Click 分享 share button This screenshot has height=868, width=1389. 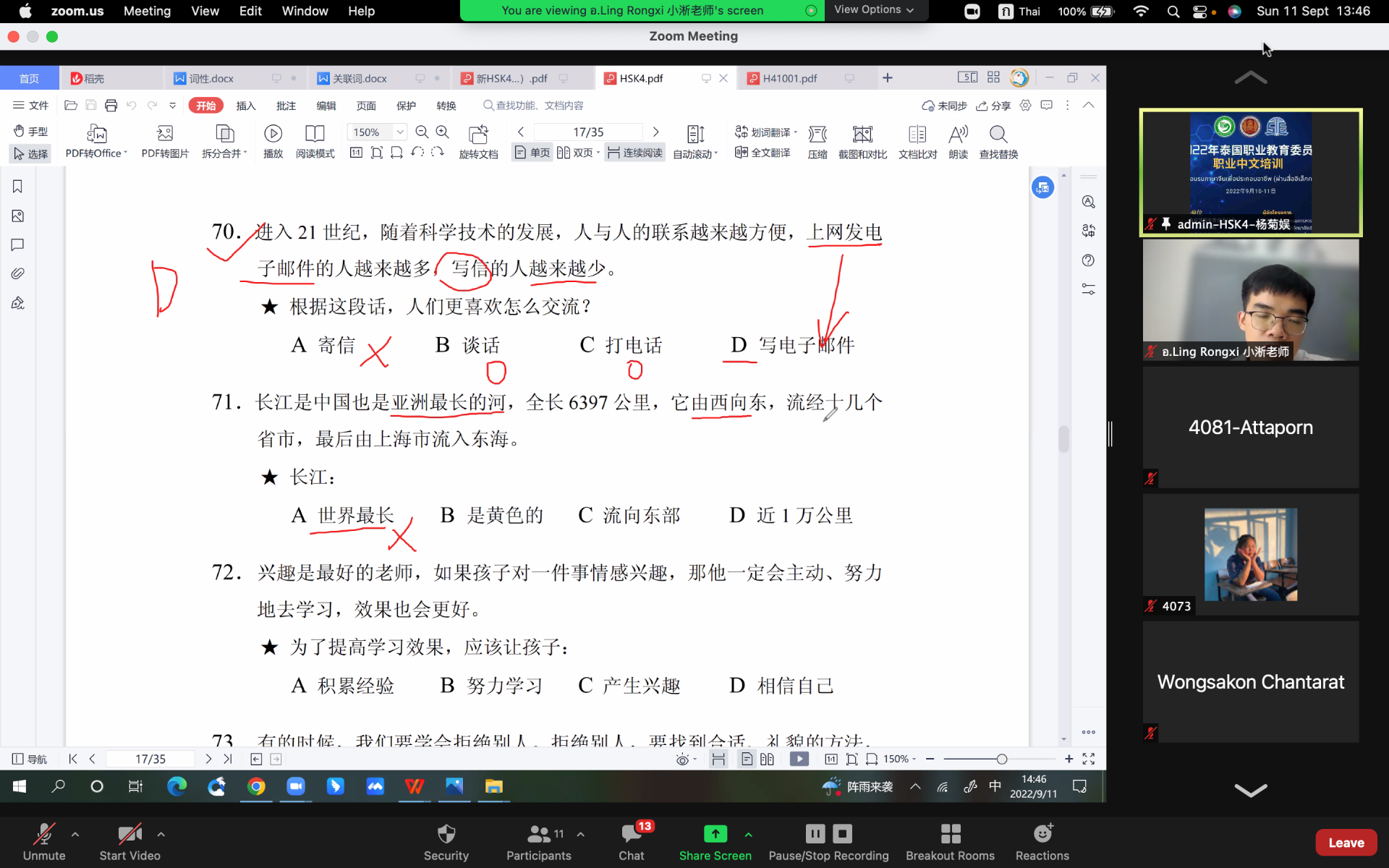click(993, 106)
